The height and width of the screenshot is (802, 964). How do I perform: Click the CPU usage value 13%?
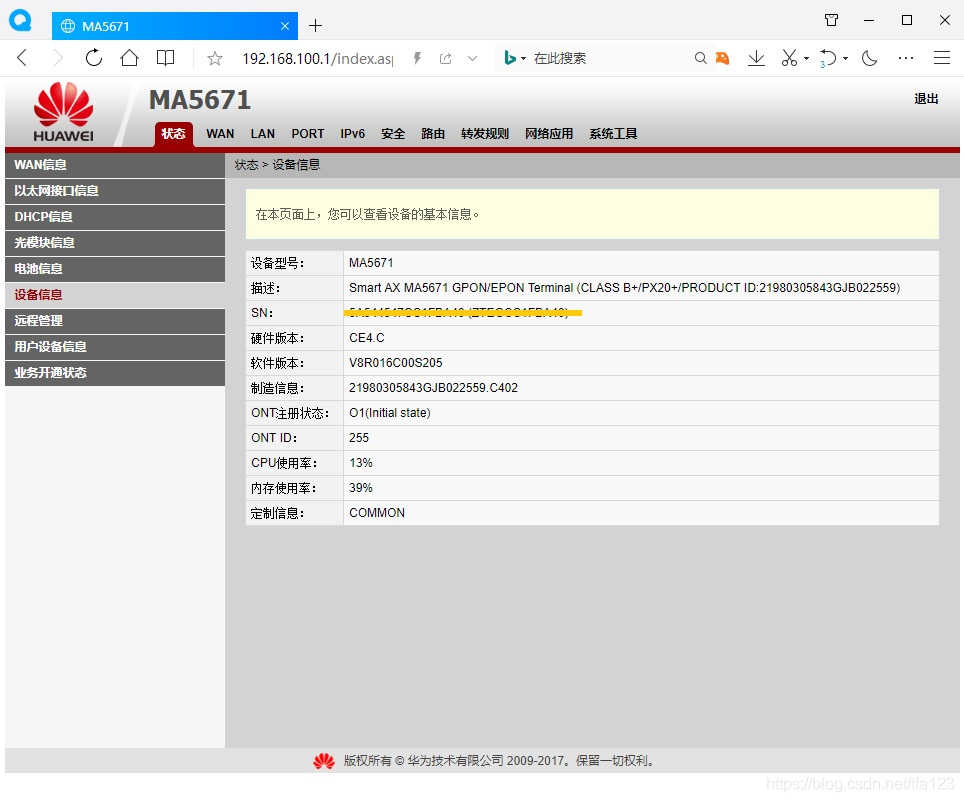(x=361, y=463)
